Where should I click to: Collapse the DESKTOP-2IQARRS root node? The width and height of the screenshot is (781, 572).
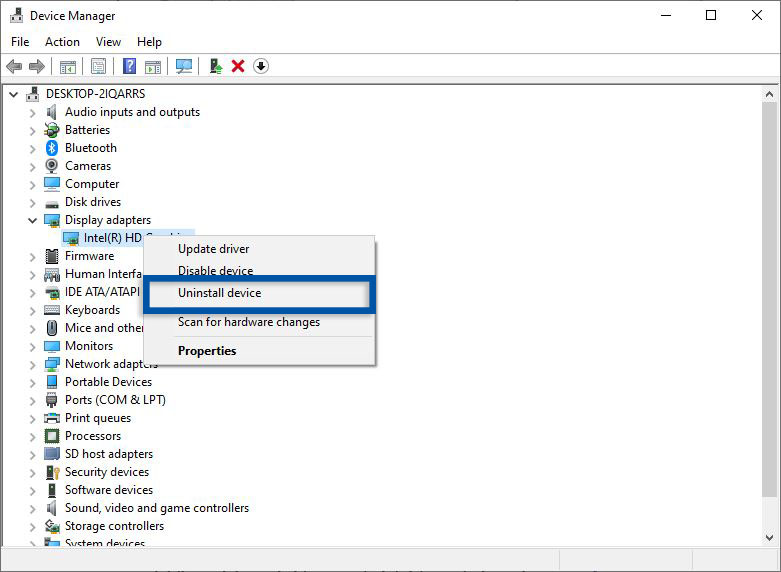pyautogui.click(x=13, y=94)
